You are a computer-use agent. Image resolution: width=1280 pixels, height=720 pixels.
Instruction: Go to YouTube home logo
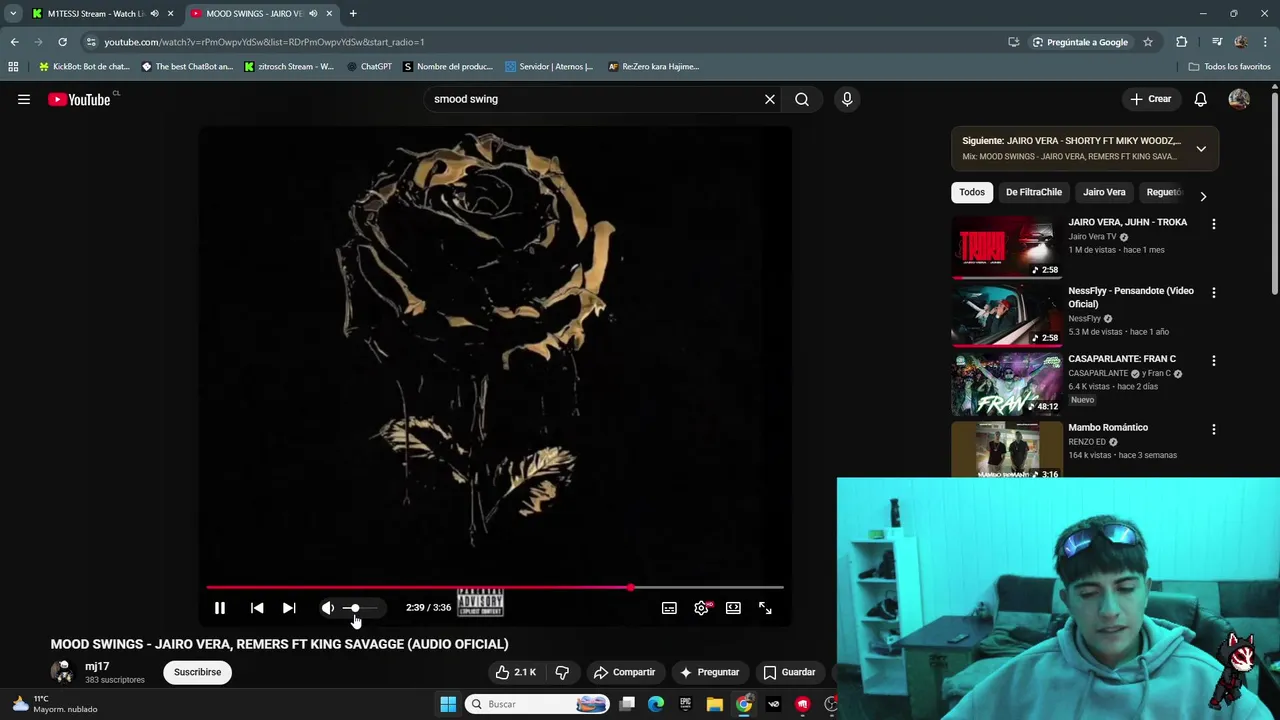80,99
